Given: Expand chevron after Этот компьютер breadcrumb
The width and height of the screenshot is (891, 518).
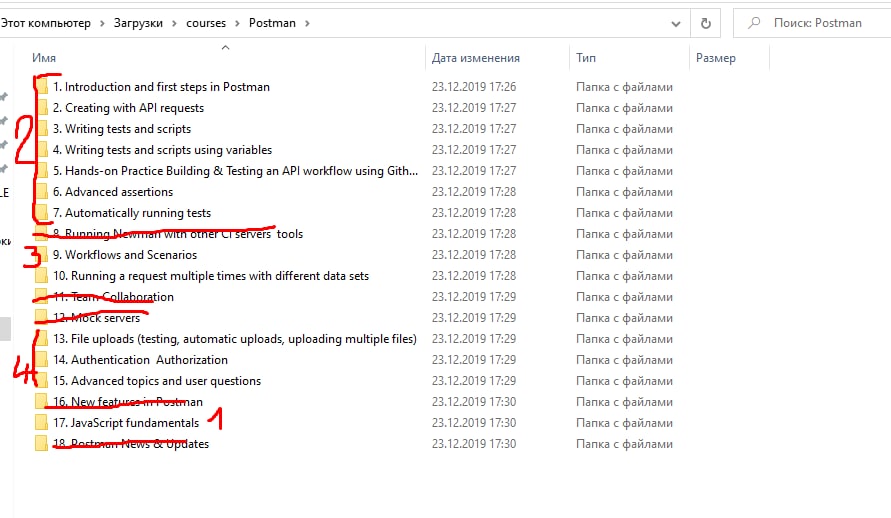Looking at the screenshot, I should (x=102, y=23).
